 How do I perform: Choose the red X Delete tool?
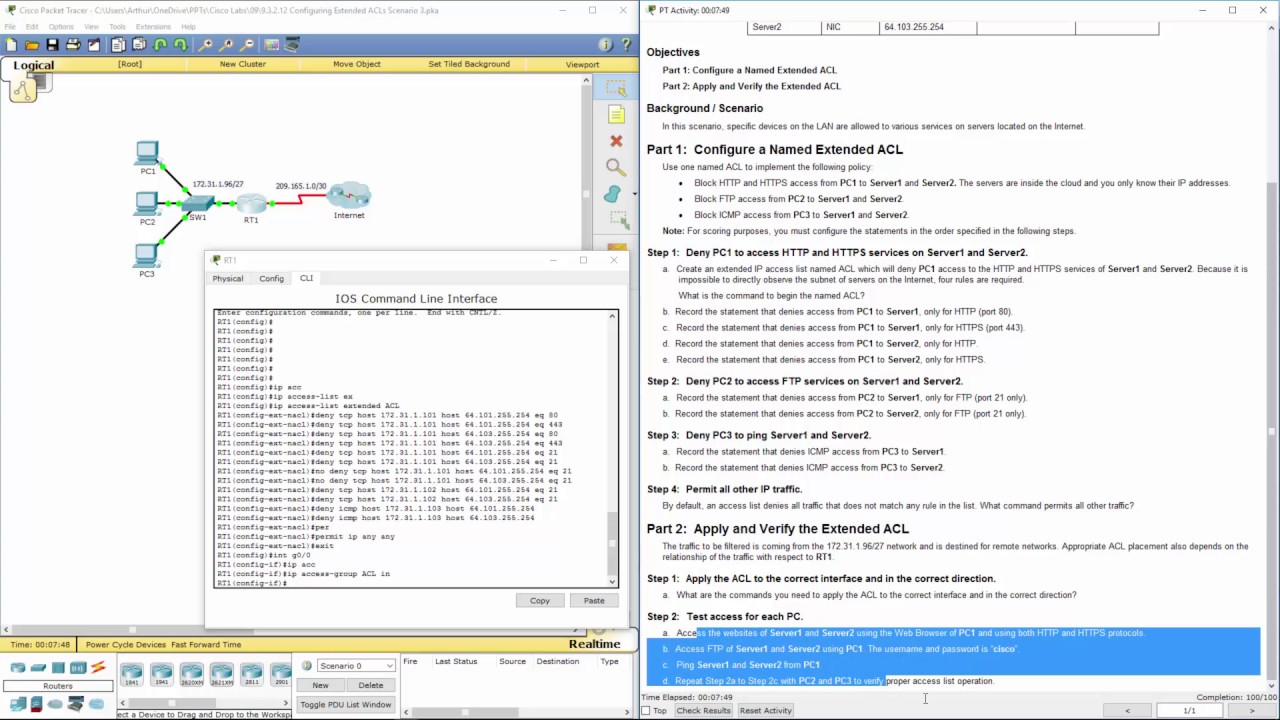coord(616,141)
